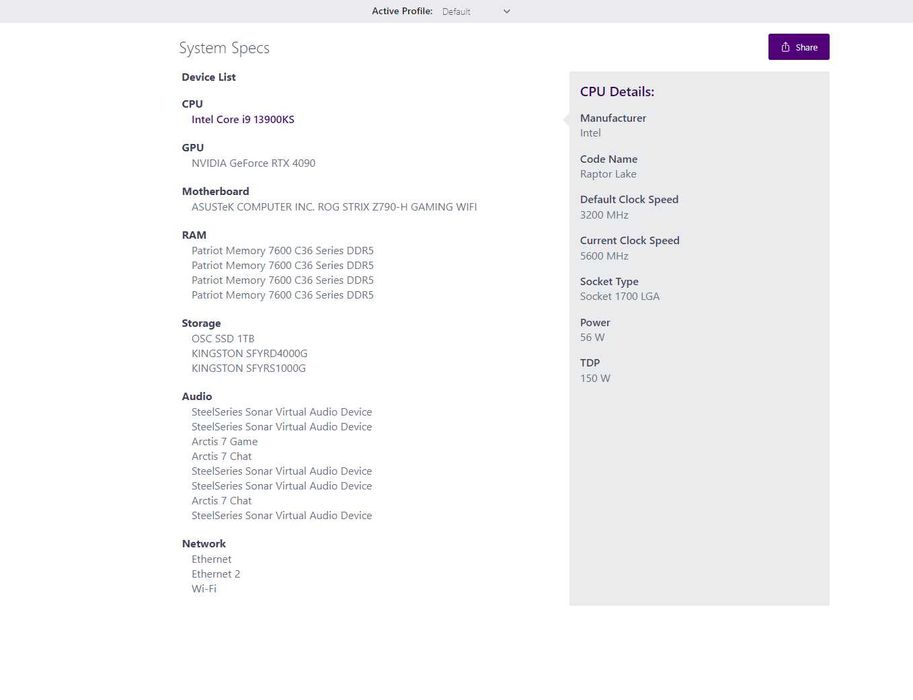Select Ethernet 2 network adapter
This screenshot has width=913, height=700.
tap(215, 574)
